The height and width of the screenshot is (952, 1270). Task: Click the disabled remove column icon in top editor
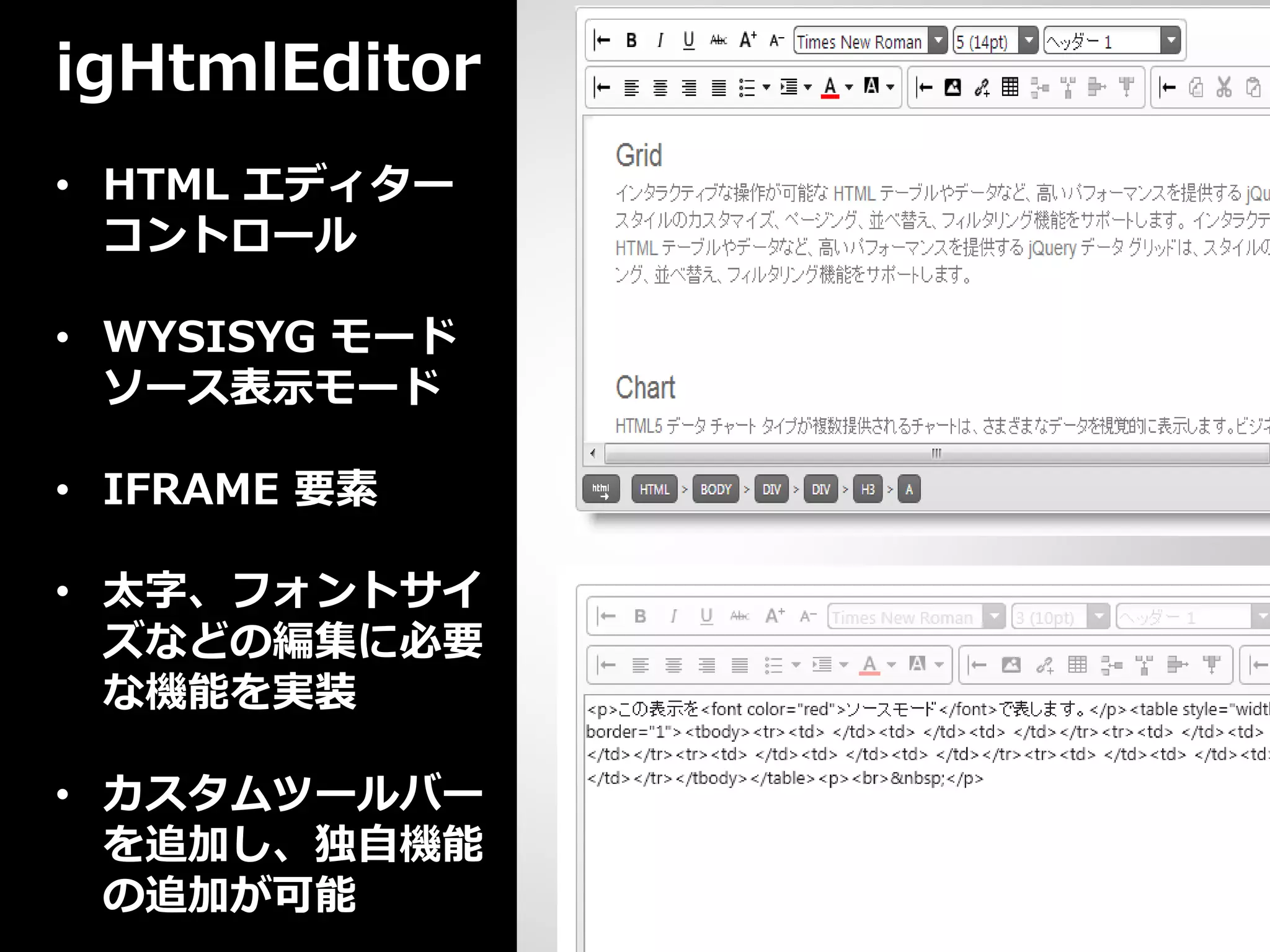[1126, 87]
